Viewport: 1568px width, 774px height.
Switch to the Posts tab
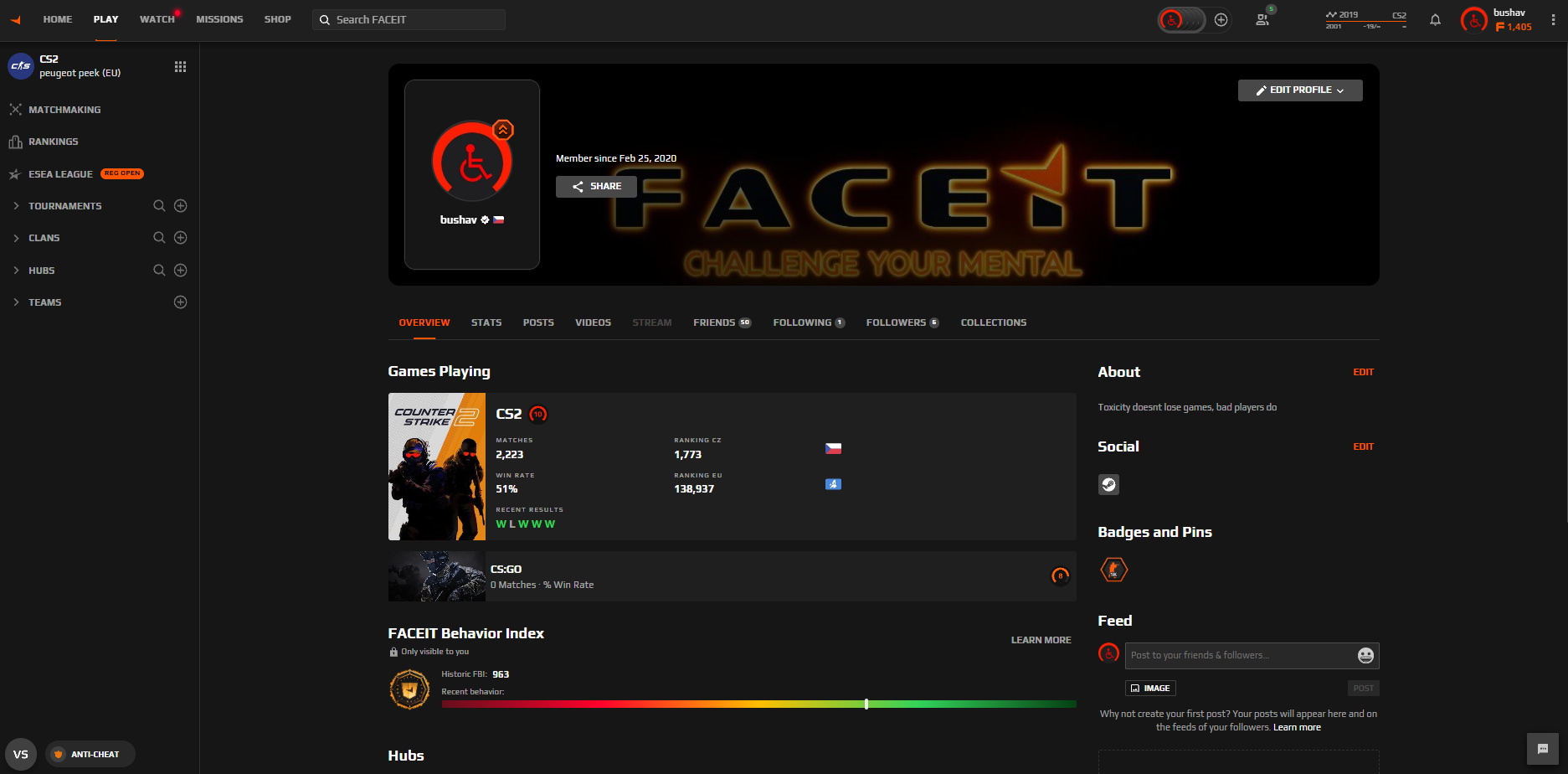pyautogui.click(x=538, y=322)
